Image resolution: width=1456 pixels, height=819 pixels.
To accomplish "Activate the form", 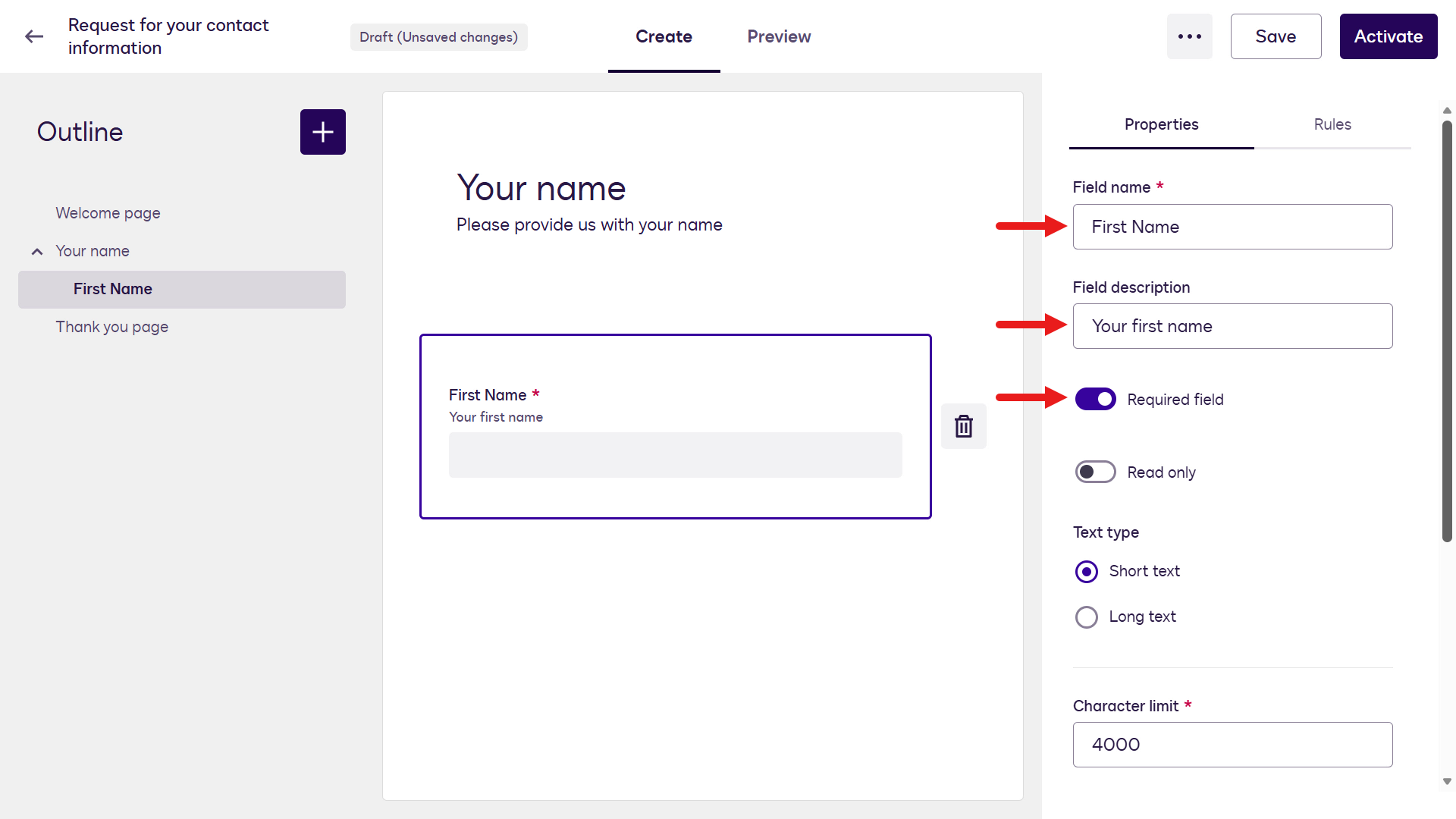I will tap(1389, 36).
